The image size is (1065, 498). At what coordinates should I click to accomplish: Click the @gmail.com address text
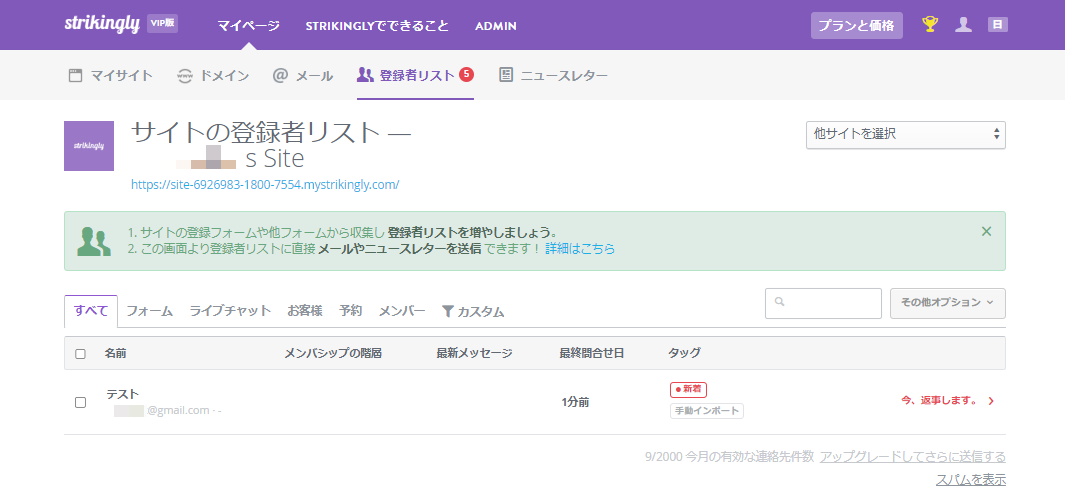click(x=178, y=410)
